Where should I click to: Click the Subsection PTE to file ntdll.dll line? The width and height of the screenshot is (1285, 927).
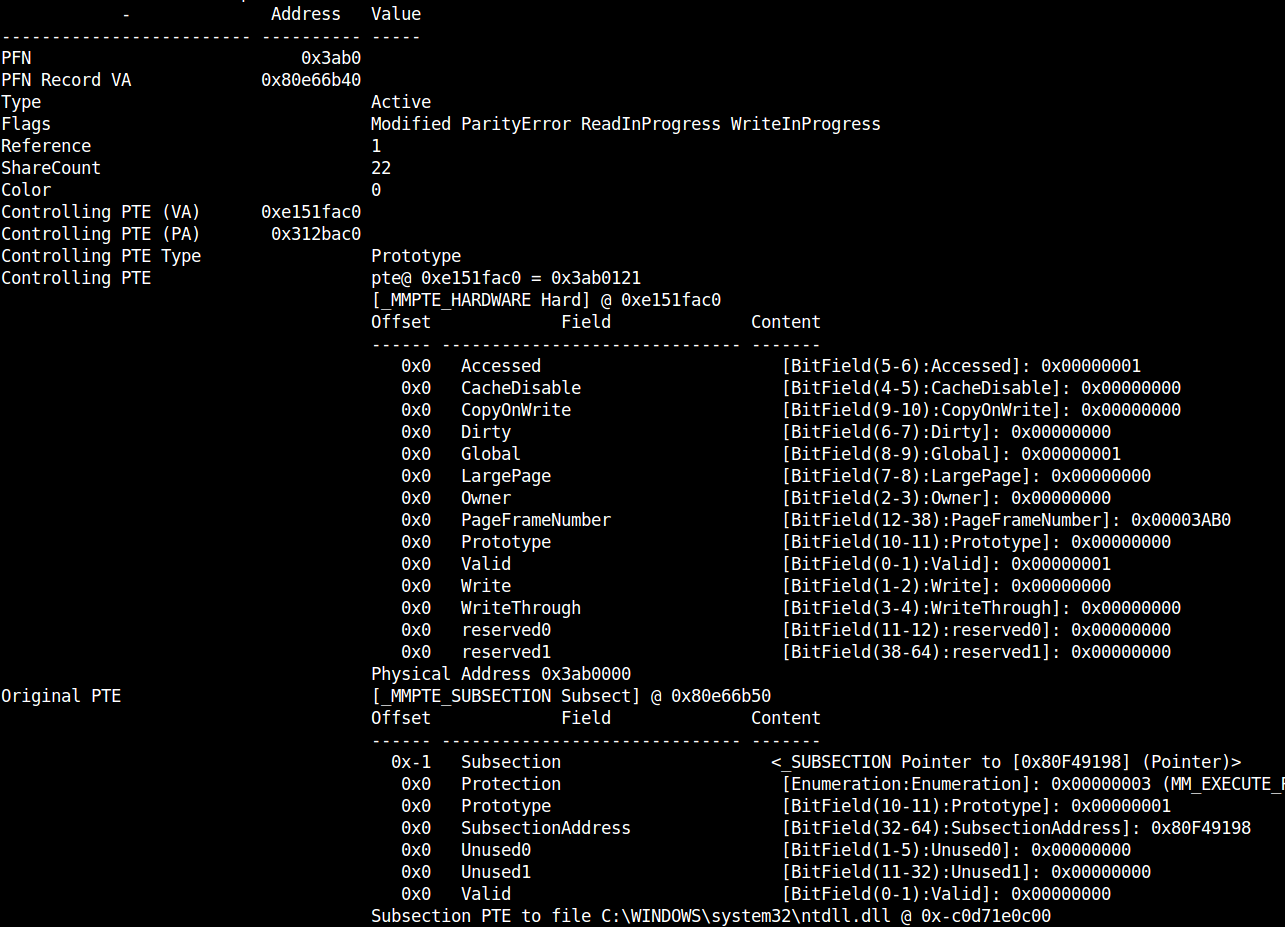(711, 916)
